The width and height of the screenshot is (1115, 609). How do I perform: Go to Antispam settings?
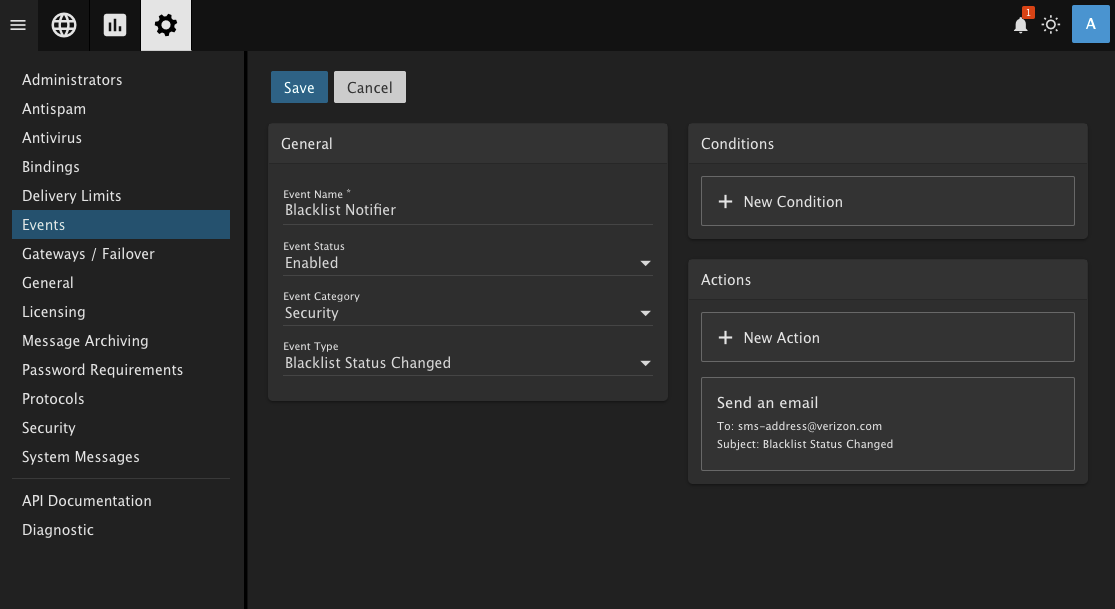click(x=54, y=109)
